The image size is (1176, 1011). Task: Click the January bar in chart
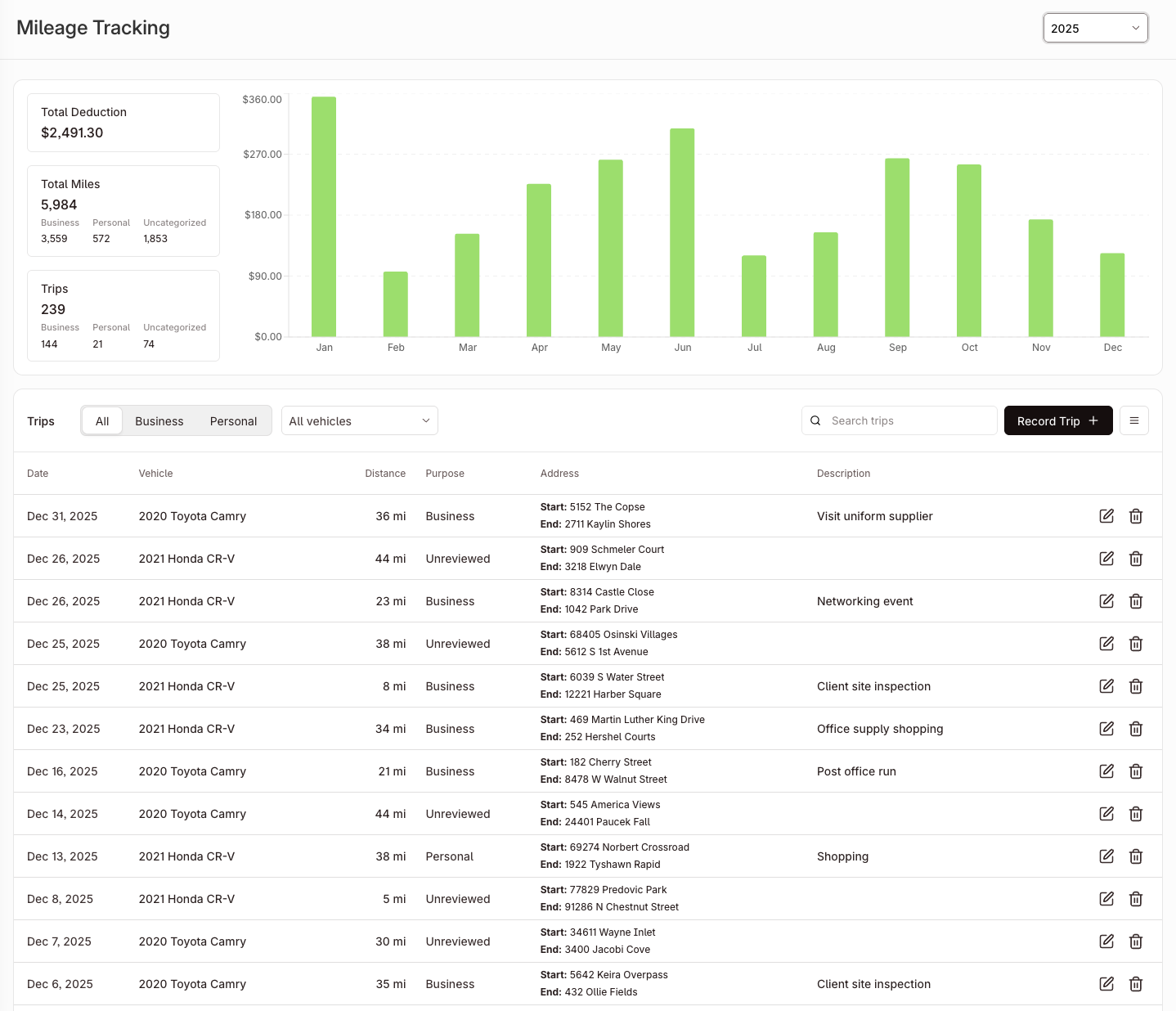pos(324,217)
